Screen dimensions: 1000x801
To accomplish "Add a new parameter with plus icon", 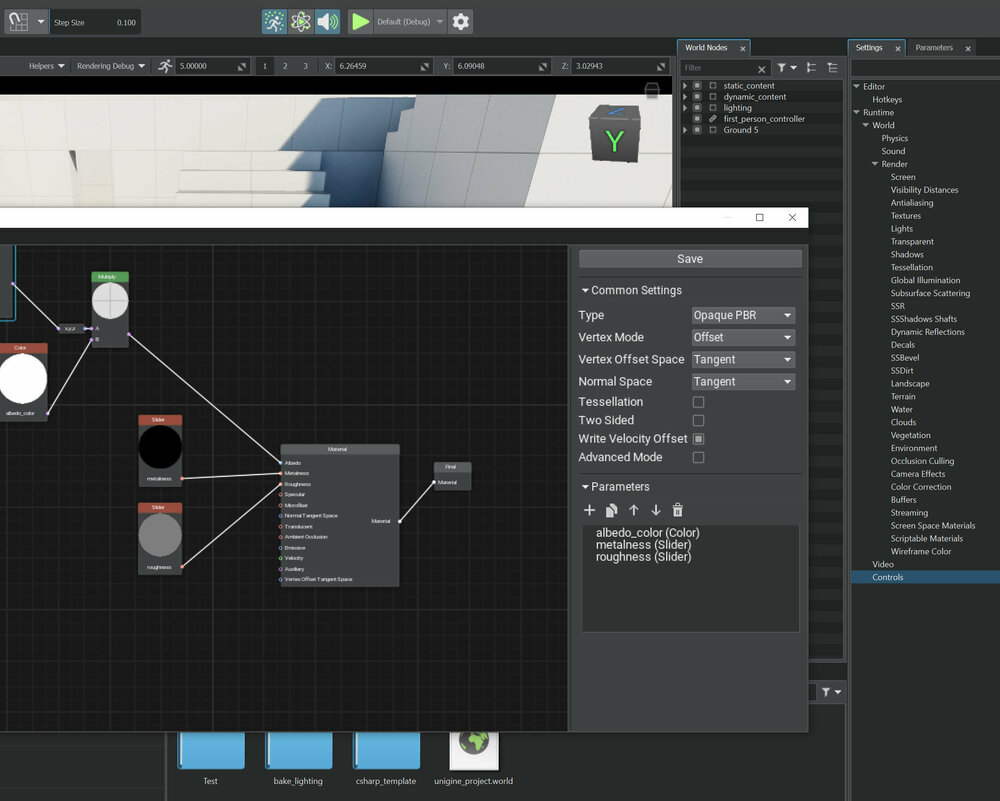I will point(589,510).
